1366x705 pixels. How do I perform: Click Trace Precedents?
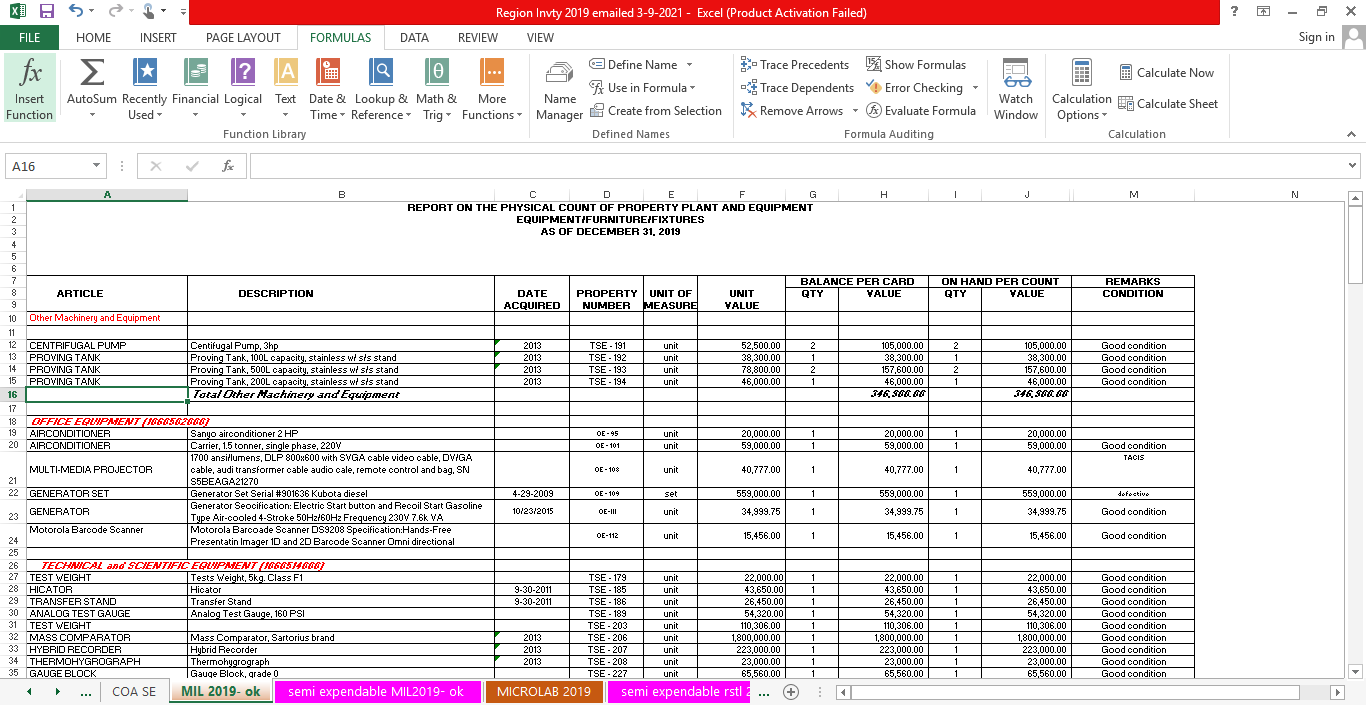[795, 64]
